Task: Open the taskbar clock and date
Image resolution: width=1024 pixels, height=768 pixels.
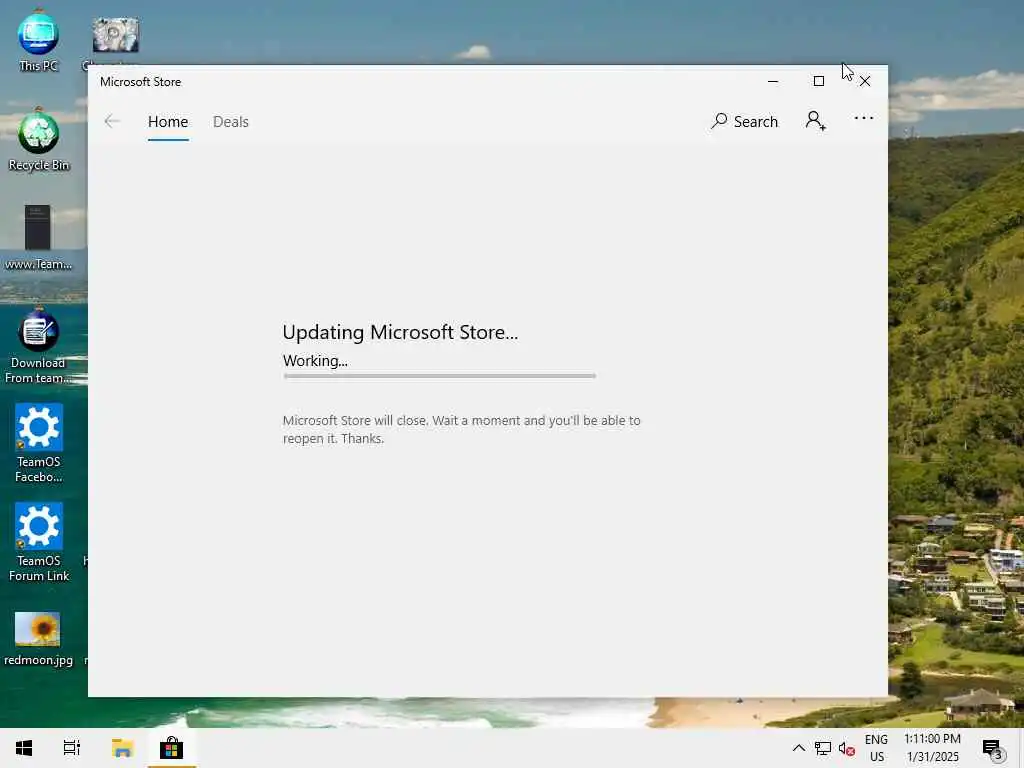Action: coord(933,748)
